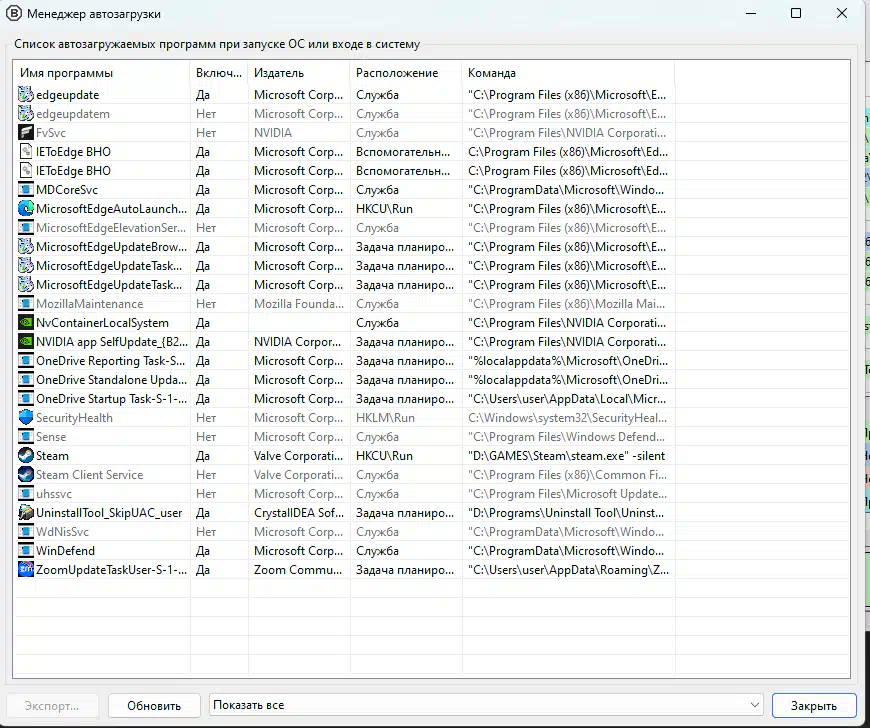
Task: Click the Sense row icon
Action: pos(26,437)
